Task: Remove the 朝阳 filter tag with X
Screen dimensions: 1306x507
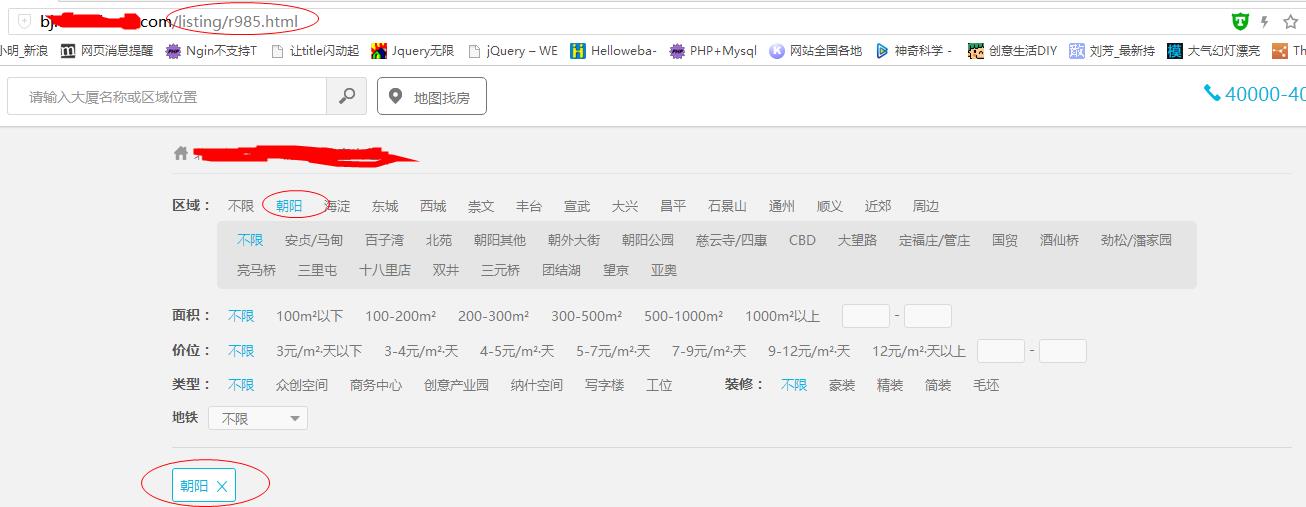Action: (222, 487)
